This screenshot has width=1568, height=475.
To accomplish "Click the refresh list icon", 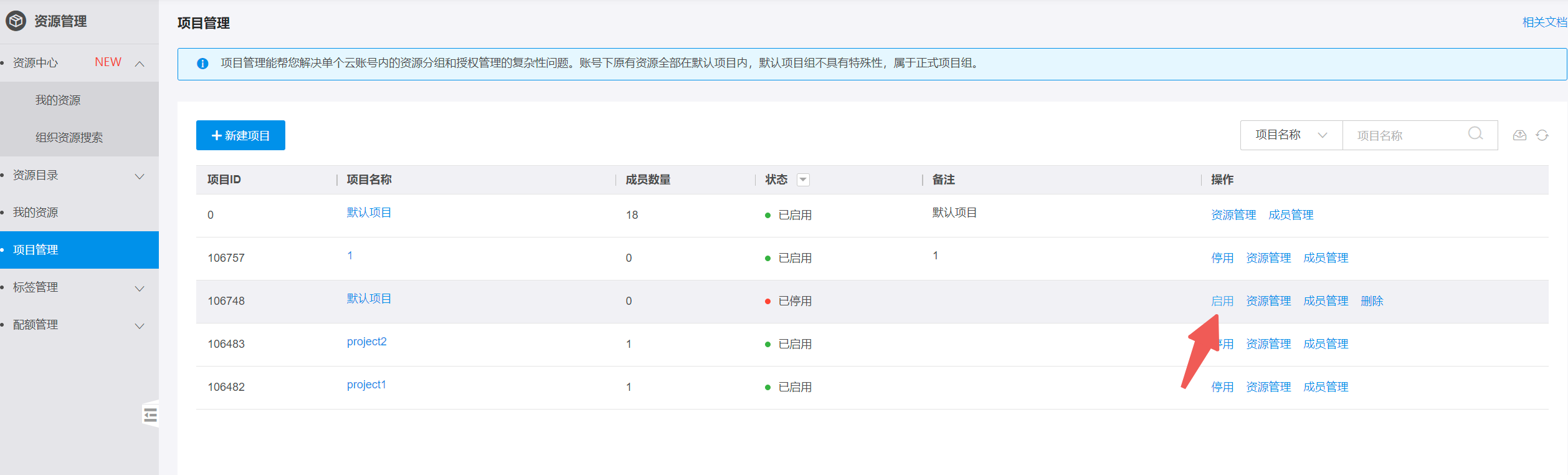I will point(1542,135).
